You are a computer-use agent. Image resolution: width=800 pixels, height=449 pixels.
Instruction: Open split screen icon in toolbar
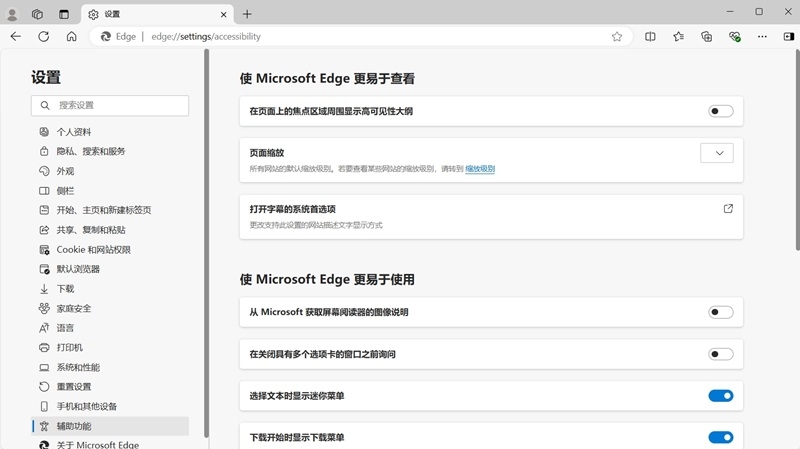coord(650,36)
